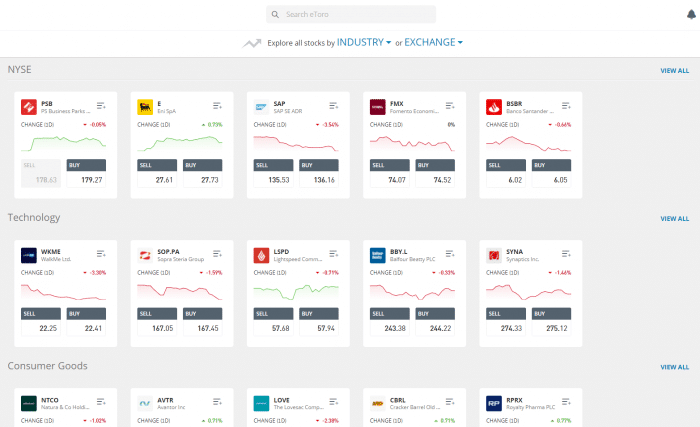Add CBRL to watchlist icon
This screenshot has height=427, width=700.
click(x=450, y=402)
